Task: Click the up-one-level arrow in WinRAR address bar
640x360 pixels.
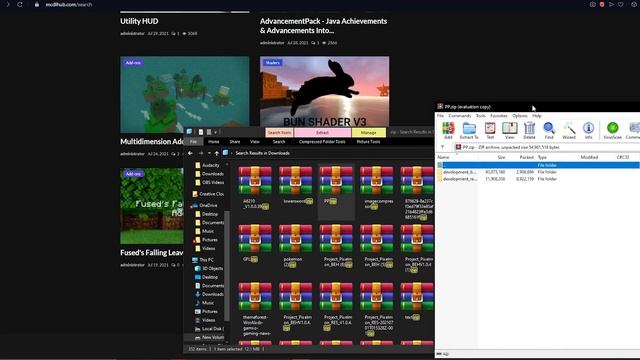Action: (x=442, y=147)
